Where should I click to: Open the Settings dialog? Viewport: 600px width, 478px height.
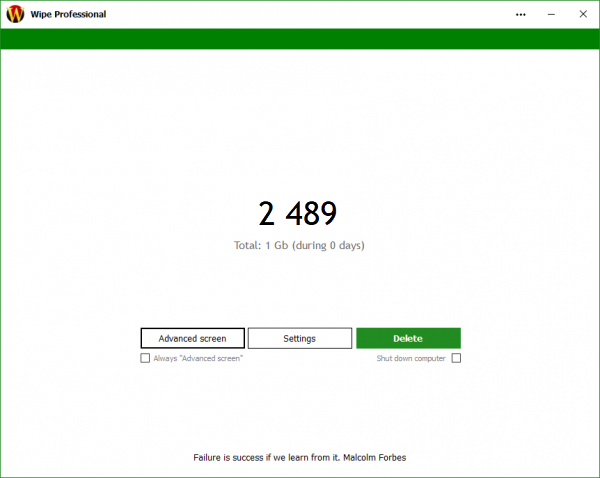pyautogui.click(x=300, y=338)
